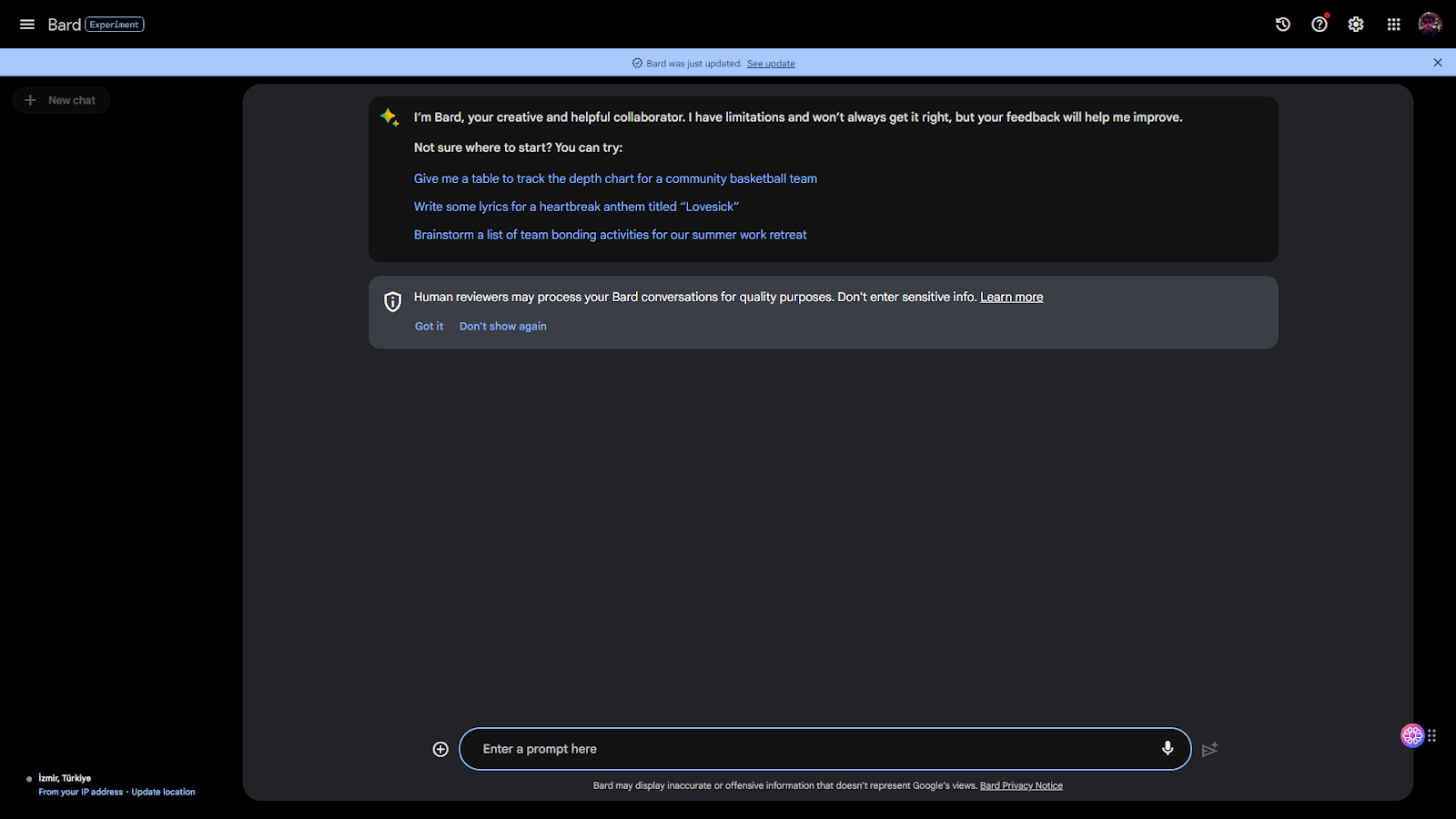Start a New chat
This screenshot has height=819, width=1456.
click(61, 100)
